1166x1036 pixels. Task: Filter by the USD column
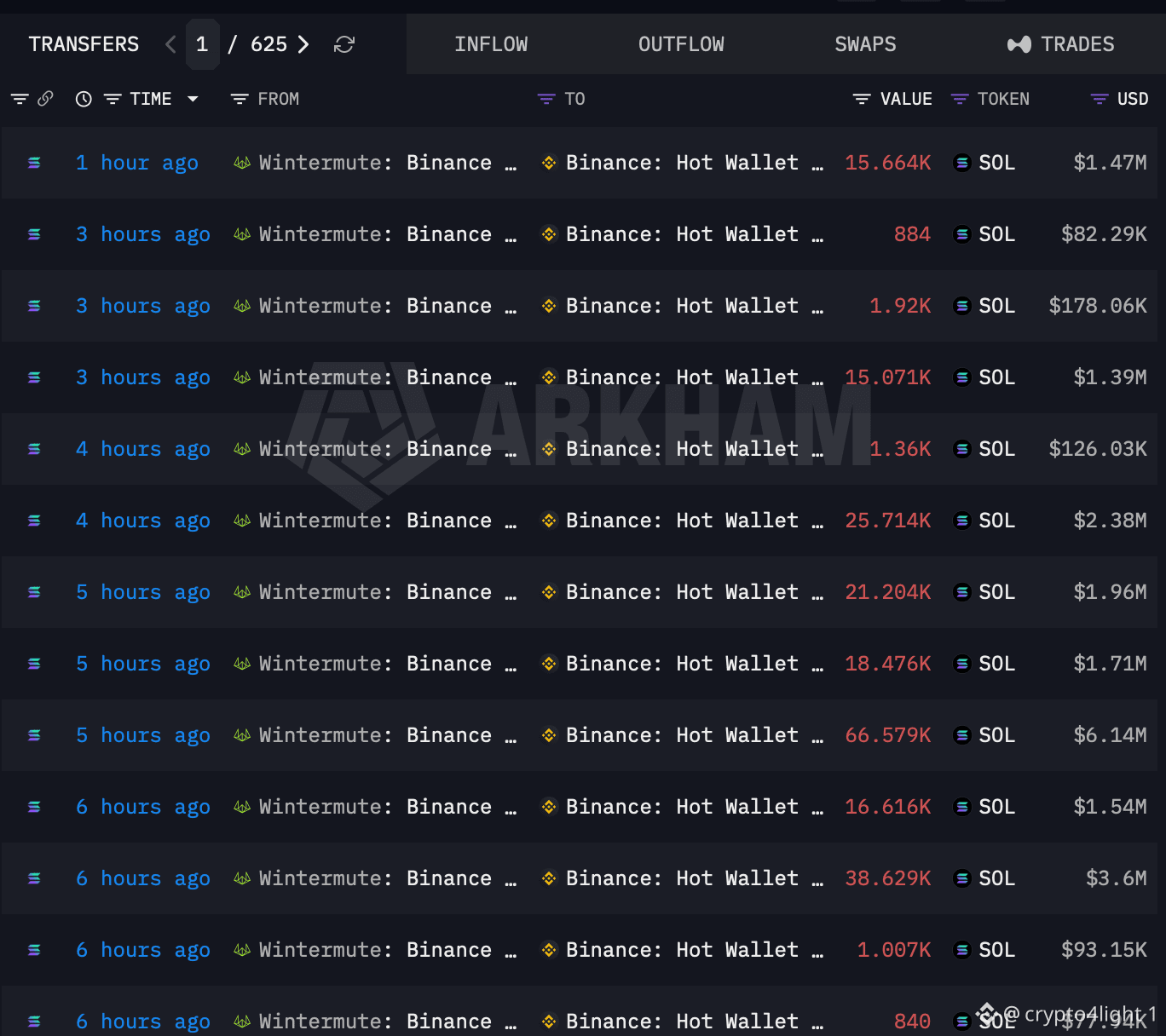(1100, 99)
